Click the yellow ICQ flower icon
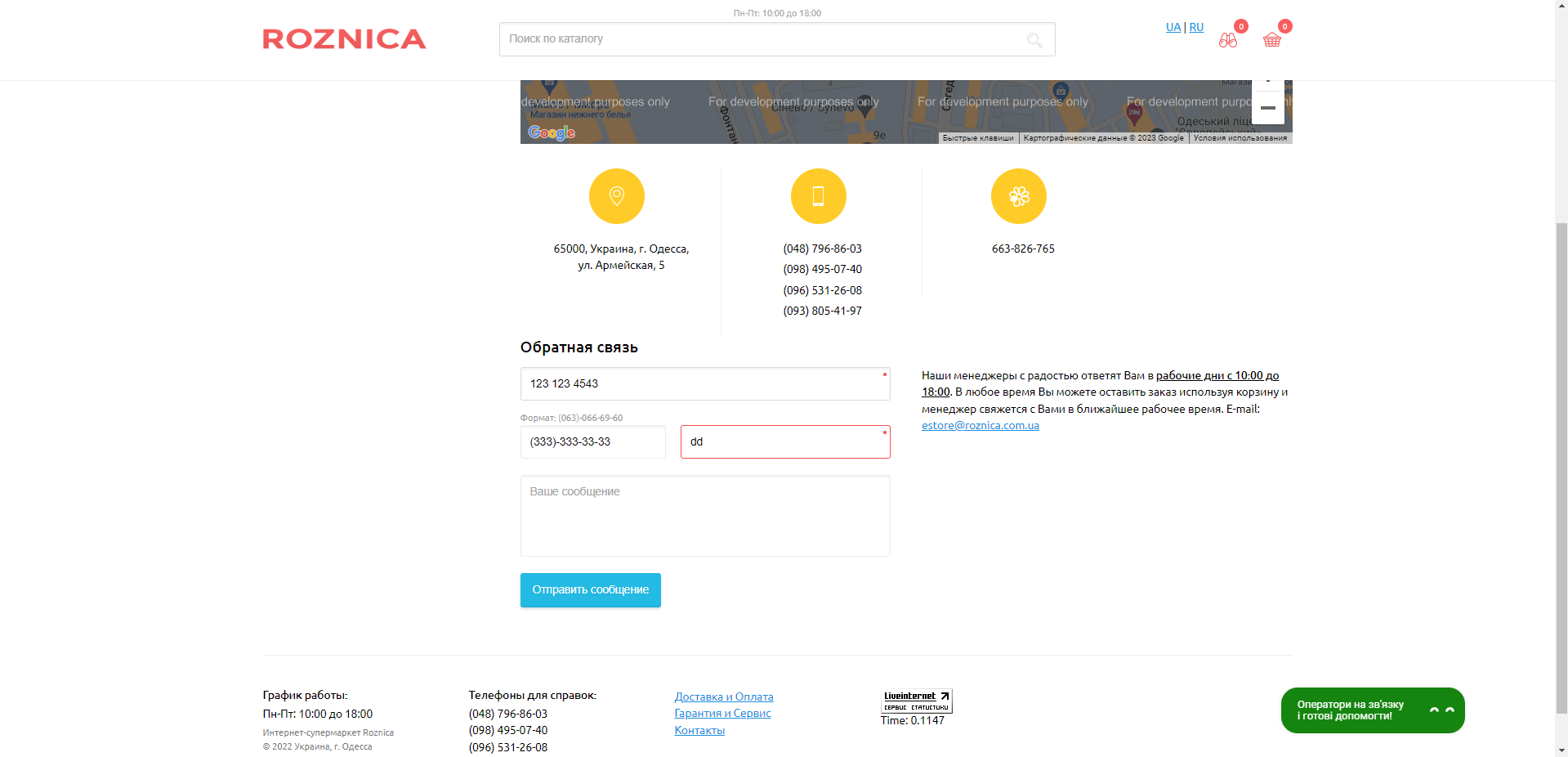Screen dimensions: 1568x757 [1019, 196]
